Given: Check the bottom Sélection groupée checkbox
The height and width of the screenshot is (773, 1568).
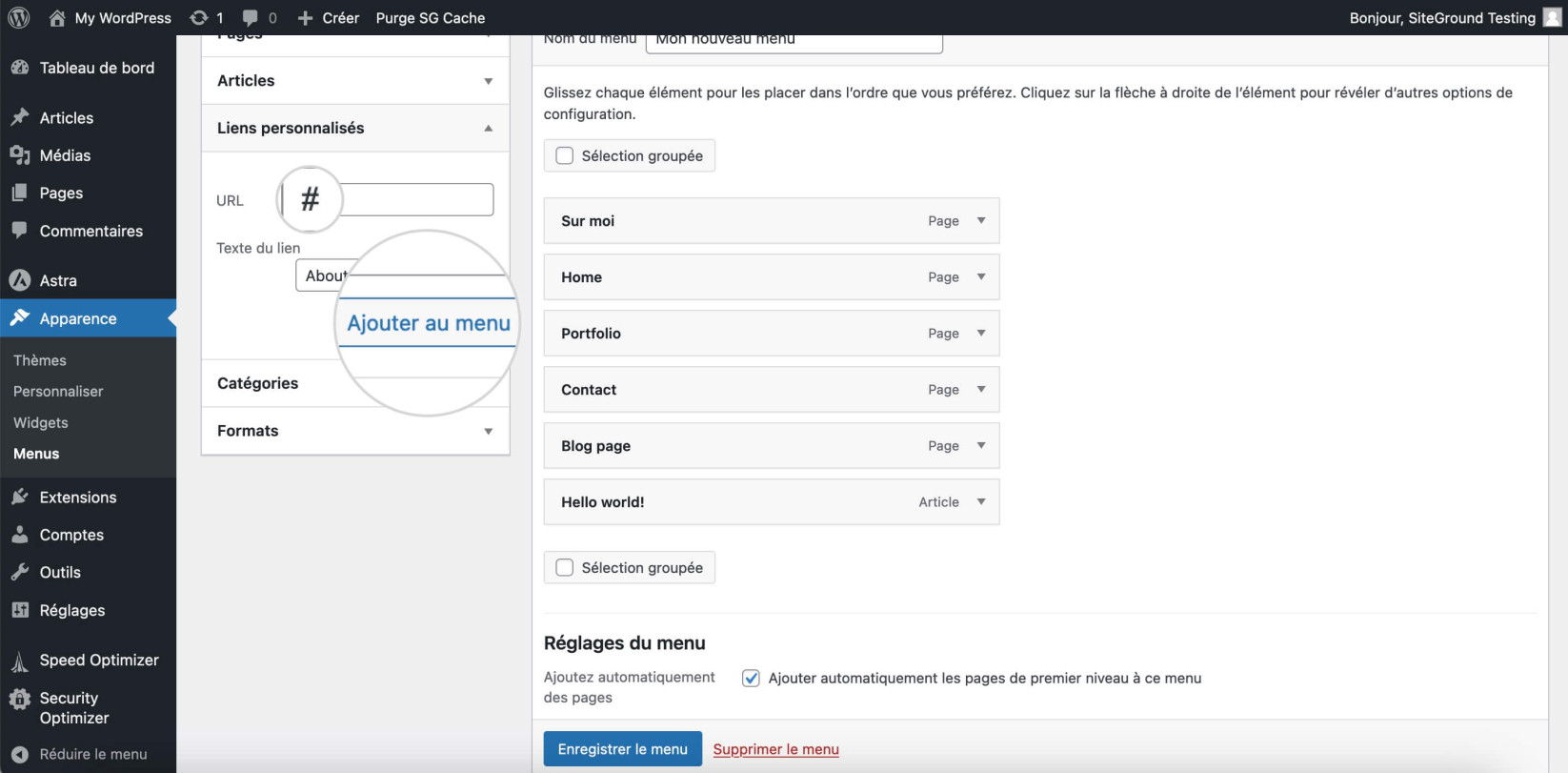Looking at the screenshot, I should point(565,567).
